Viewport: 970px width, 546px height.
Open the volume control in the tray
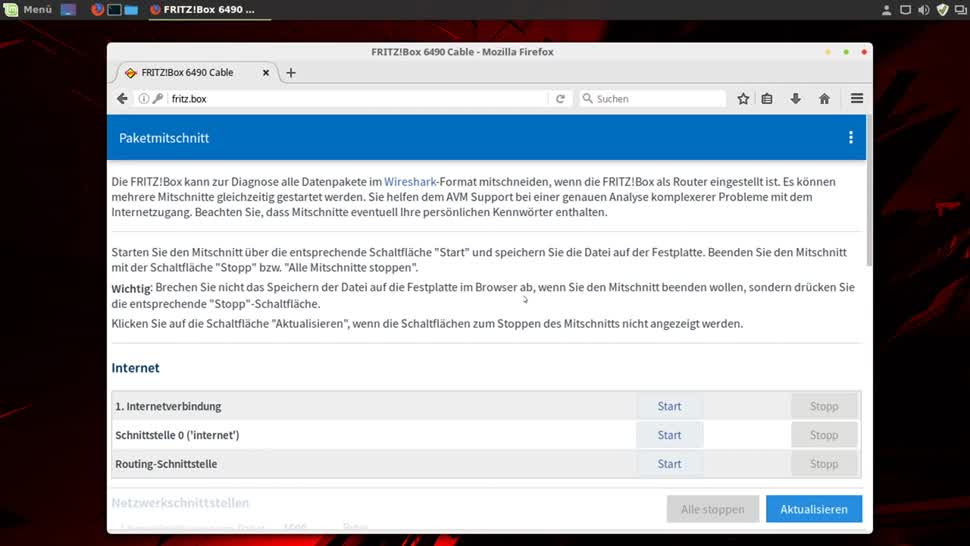click(x=924, y=9)
